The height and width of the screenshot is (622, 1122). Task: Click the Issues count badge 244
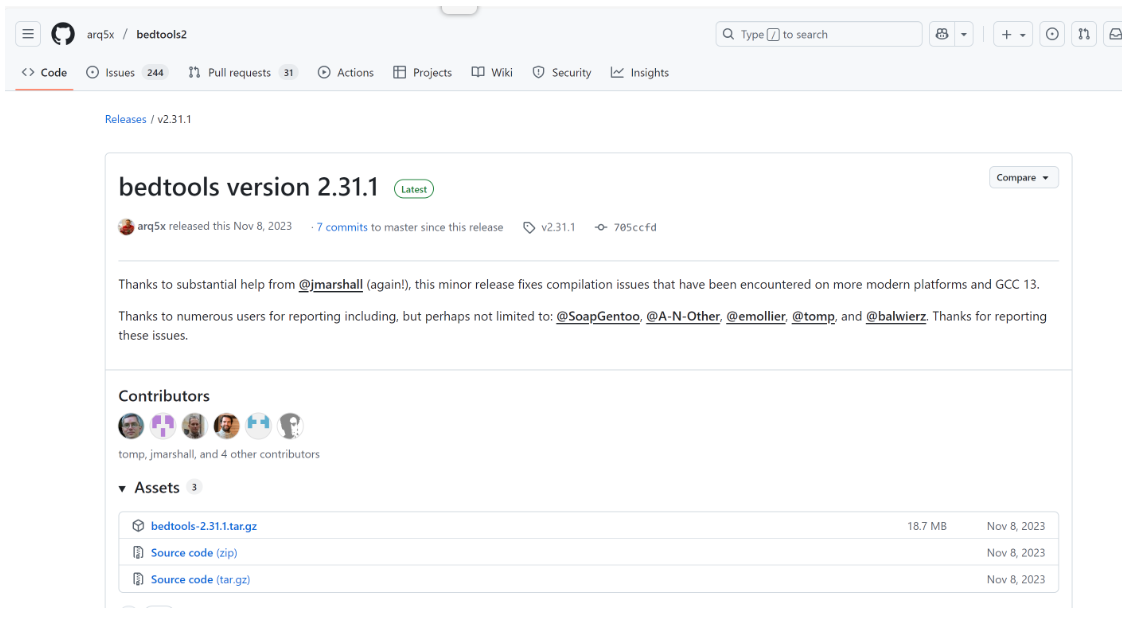point(155,72)
